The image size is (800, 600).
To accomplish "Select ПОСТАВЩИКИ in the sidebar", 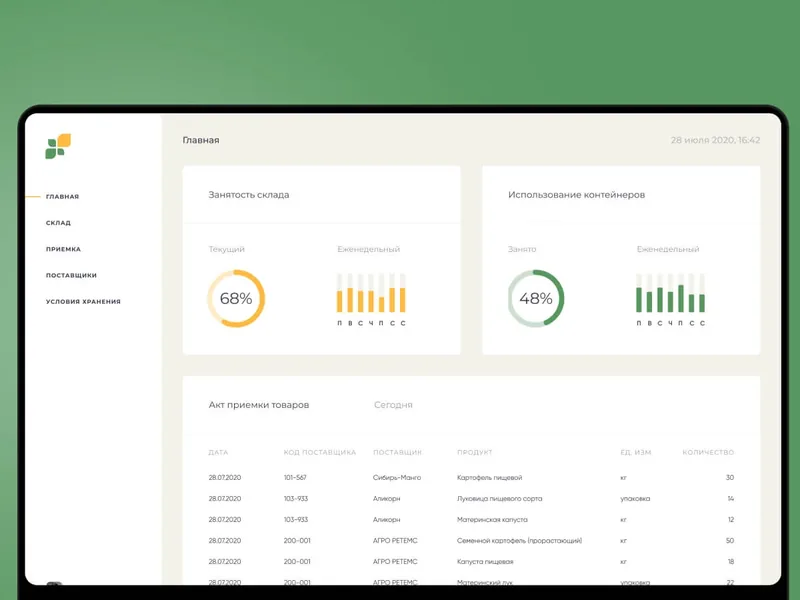I will (71, 275).
